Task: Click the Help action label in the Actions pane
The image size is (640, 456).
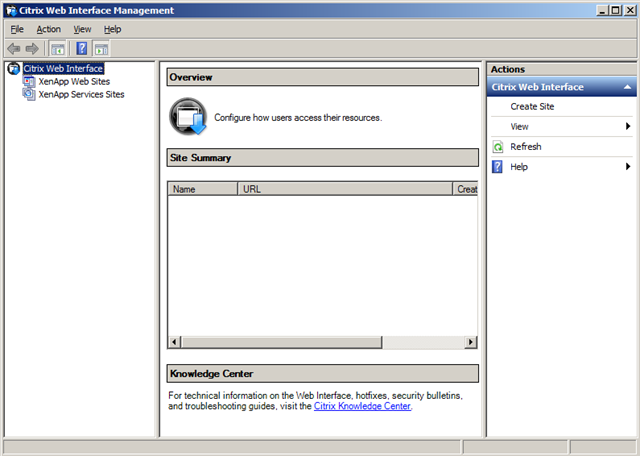Action: (519, 167)
